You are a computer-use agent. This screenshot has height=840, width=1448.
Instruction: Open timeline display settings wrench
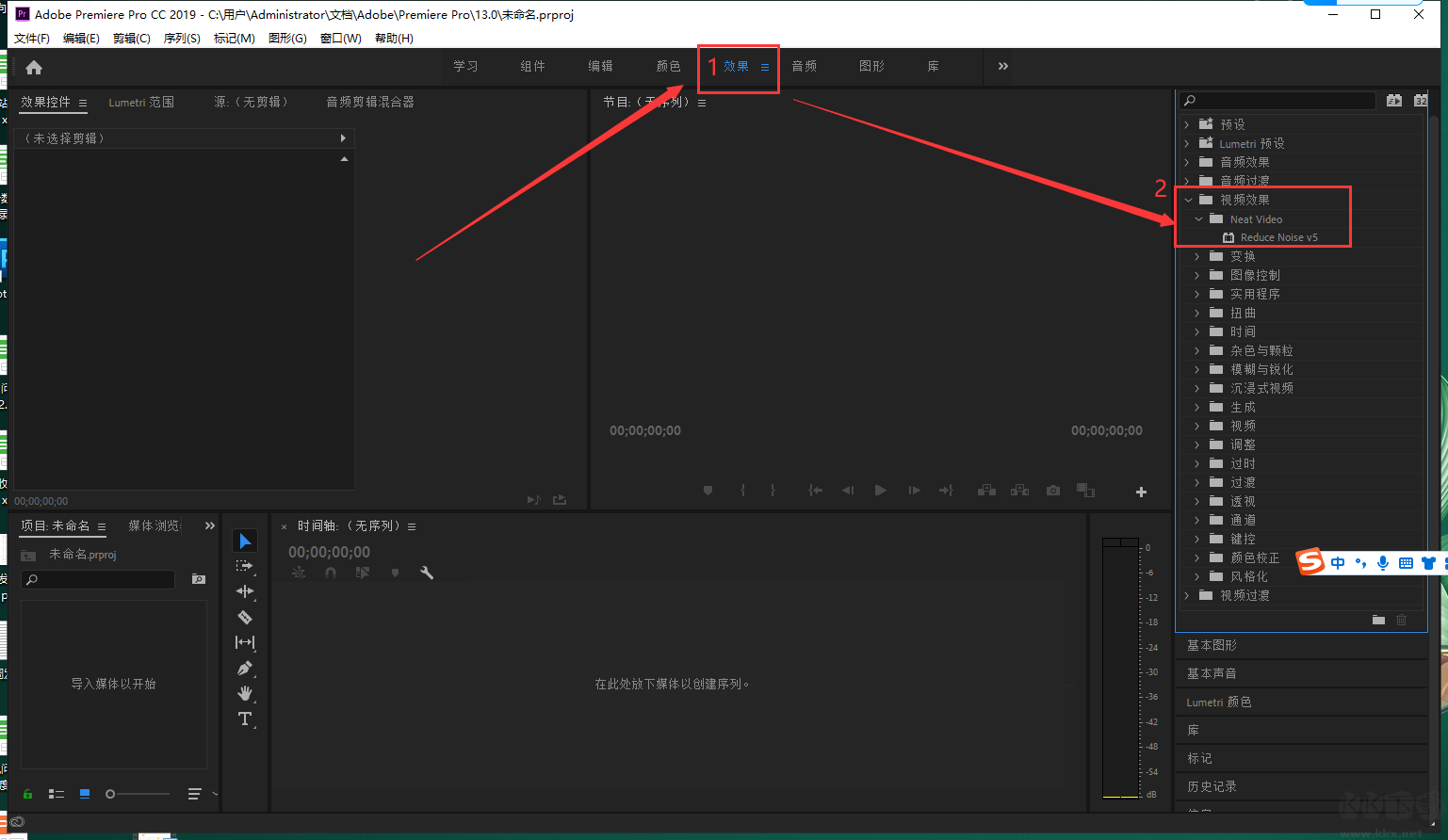tap(427, 573)
